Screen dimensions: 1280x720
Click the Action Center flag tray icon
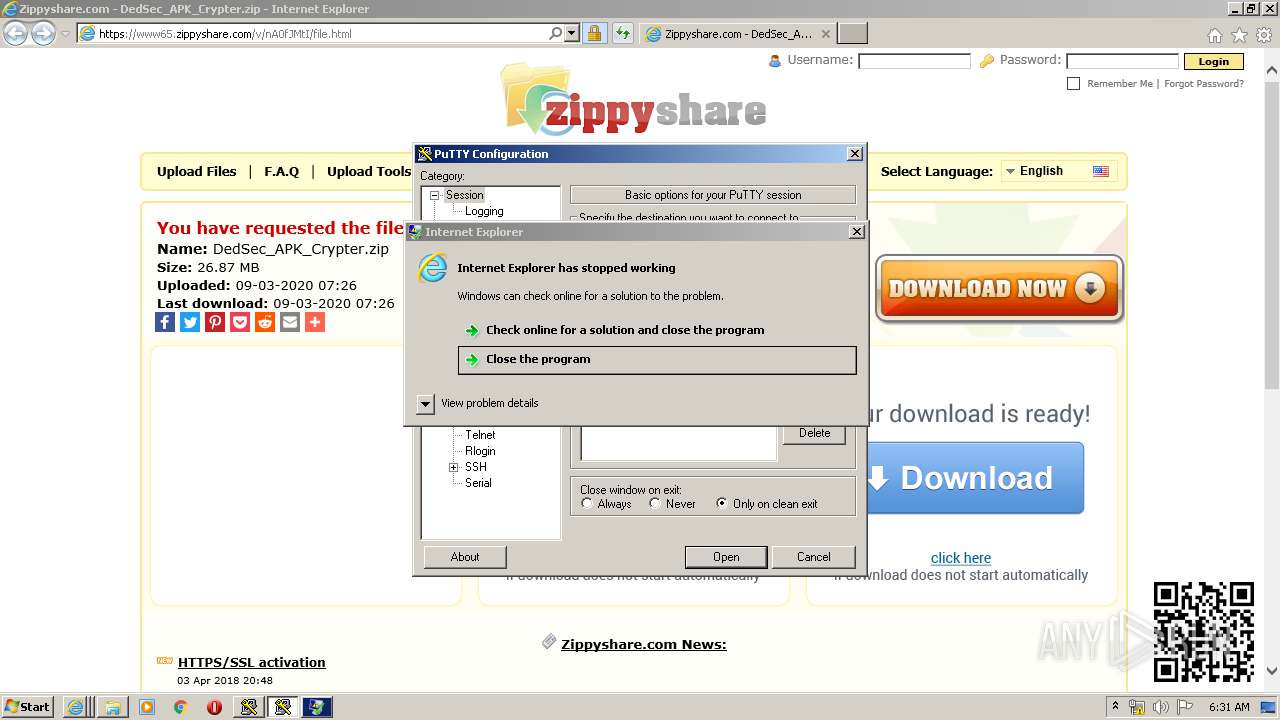click(x=1184, y=707)
